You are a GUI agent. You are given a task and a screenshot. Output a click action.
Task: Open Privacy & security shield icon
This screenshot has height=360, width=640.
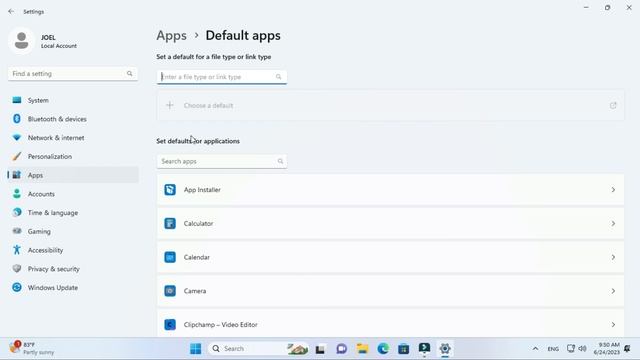(17, 269)
